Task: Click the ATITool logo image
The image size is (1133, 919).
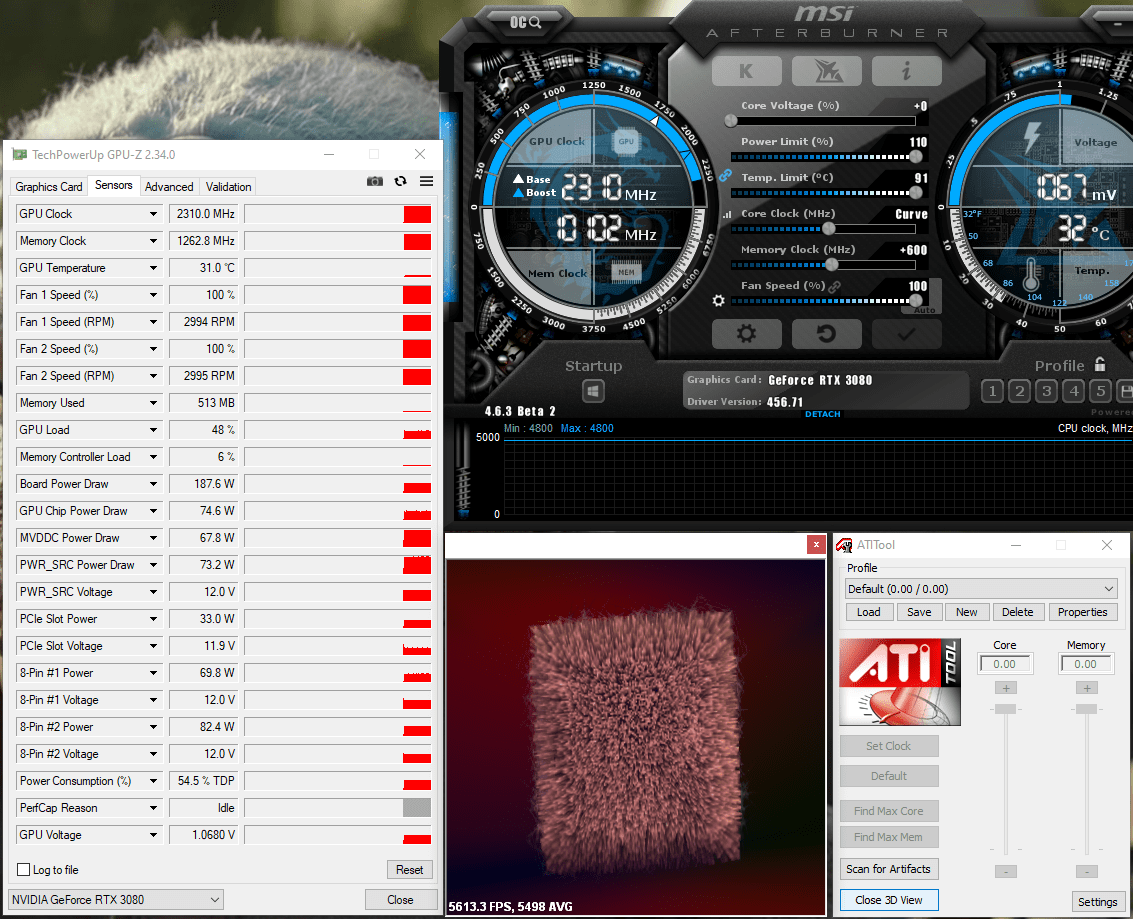Action: tap(900, 682)
